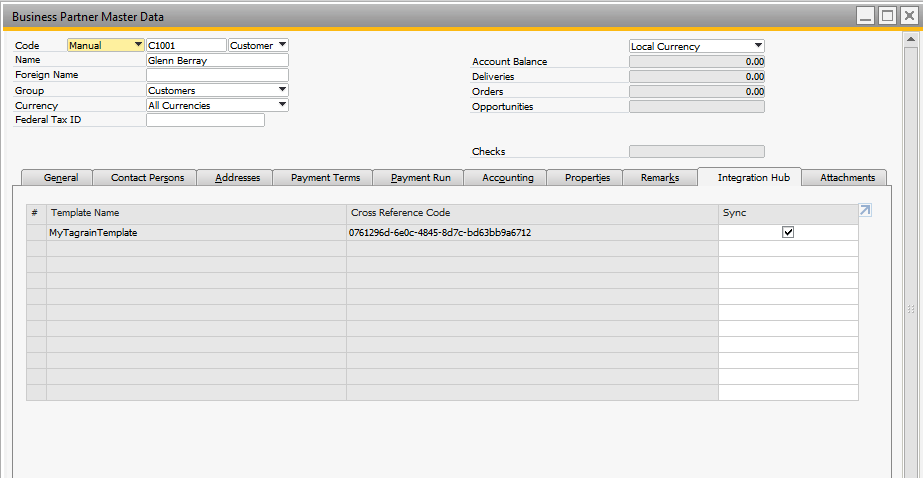Viewport: 923px width, 478px height.
Task: Expand the Group Customers dropdown
Action: pyautogui.click(x=282, y=90)
